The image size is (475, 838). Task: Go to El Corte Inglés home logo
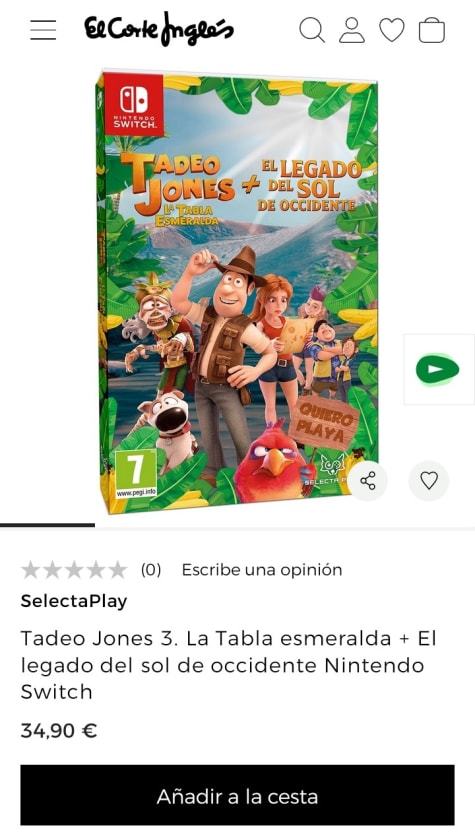159,29
